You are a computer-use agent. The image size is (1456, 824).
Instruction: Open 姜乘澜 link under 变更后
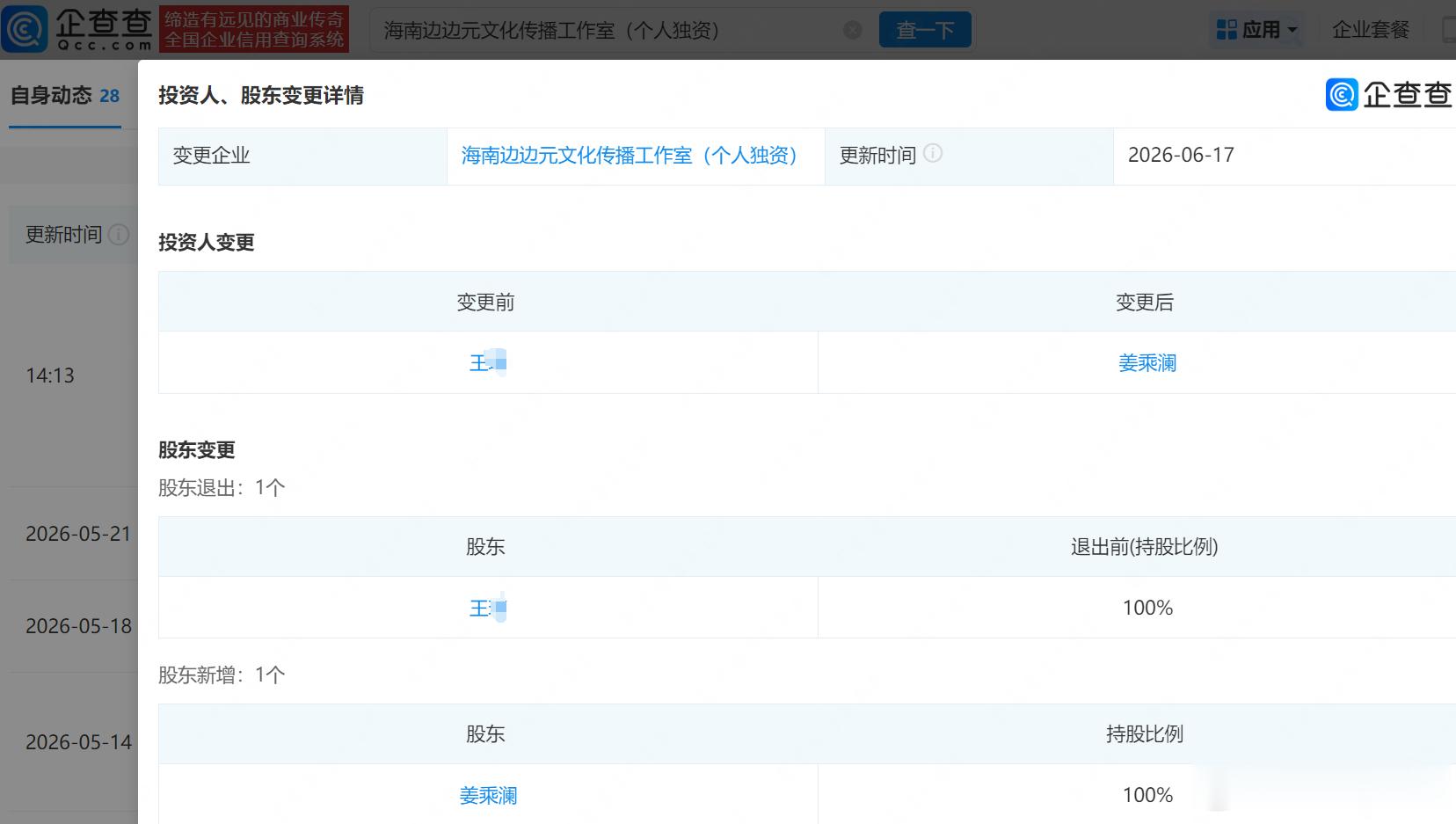click(x=1147, y=363)
